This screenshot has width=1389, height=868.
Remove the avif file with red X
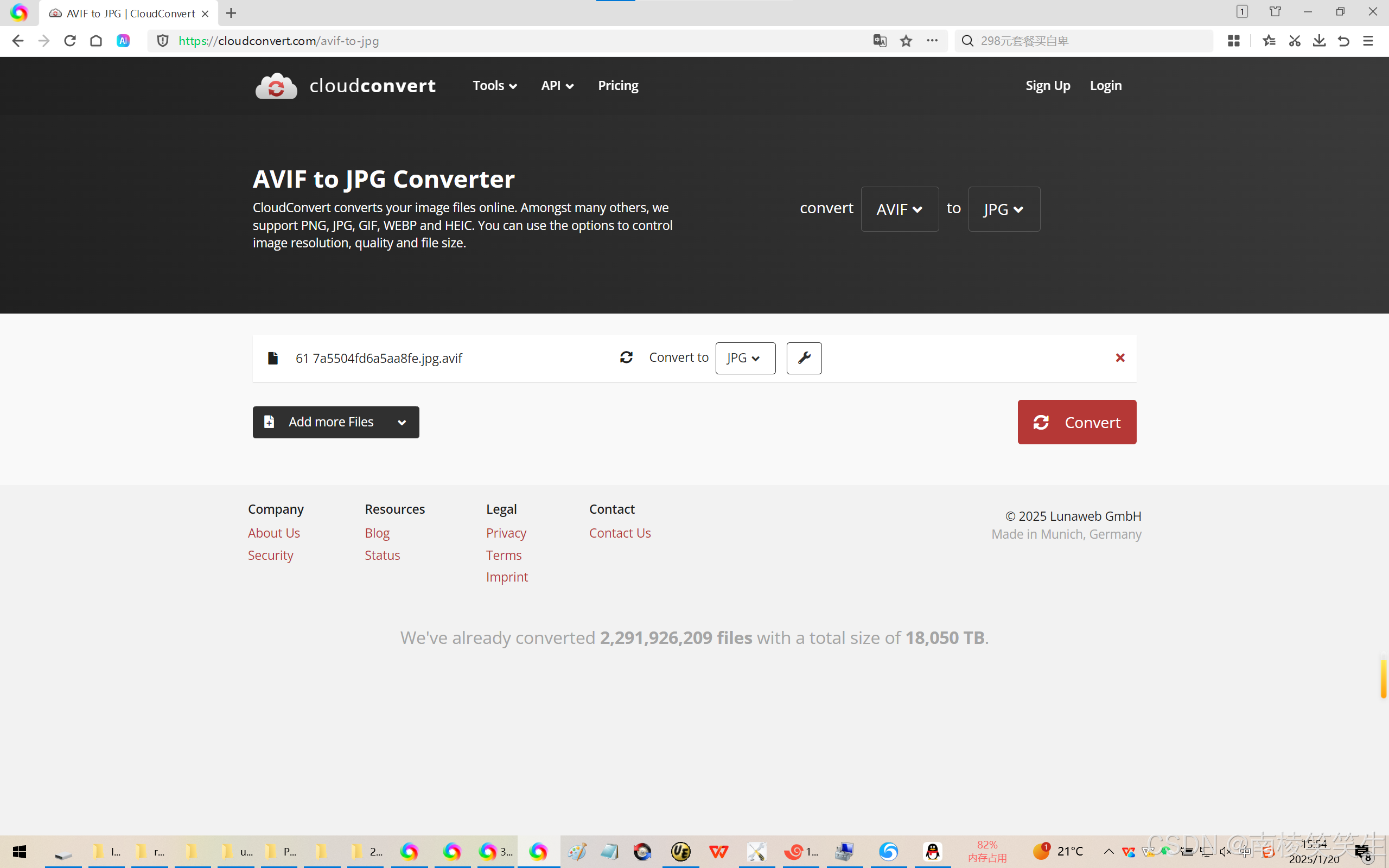pyautogui.click(x=1120, y=358)
